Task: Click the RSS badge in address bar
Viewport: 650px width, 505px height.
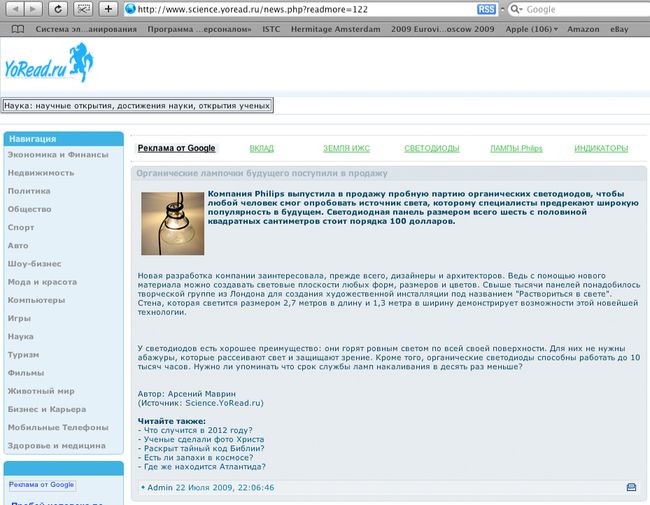Action: click(486, 9)
